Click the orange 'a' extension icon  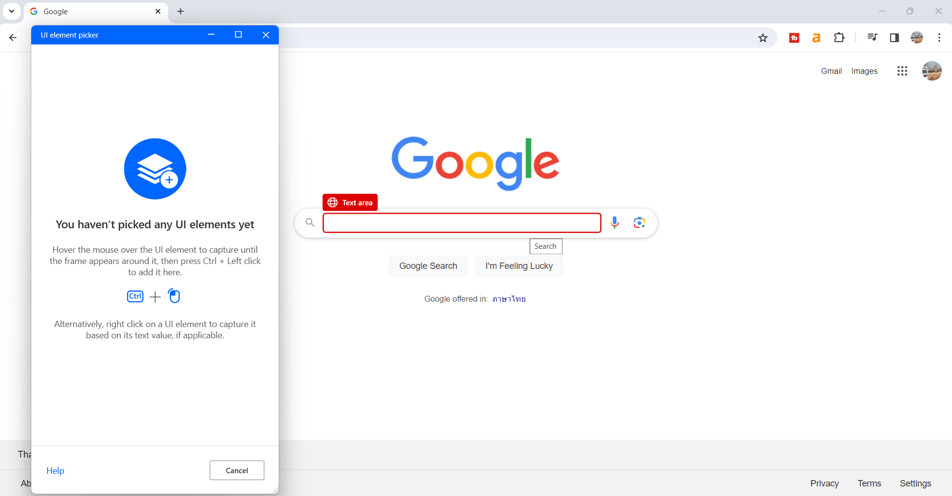816,38
